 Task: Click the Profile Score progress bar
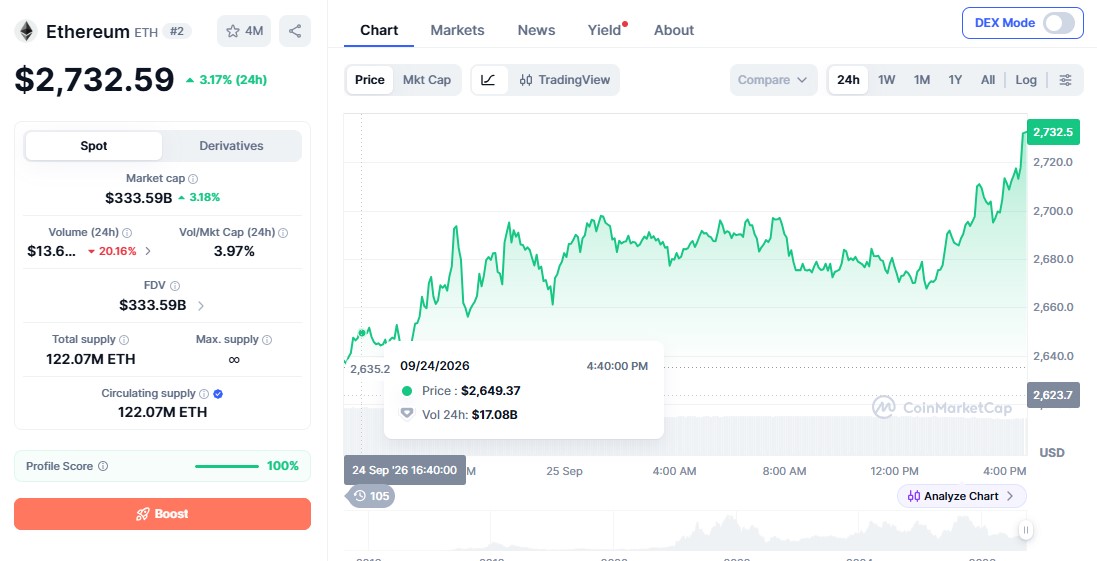click(x=227, y=466)
